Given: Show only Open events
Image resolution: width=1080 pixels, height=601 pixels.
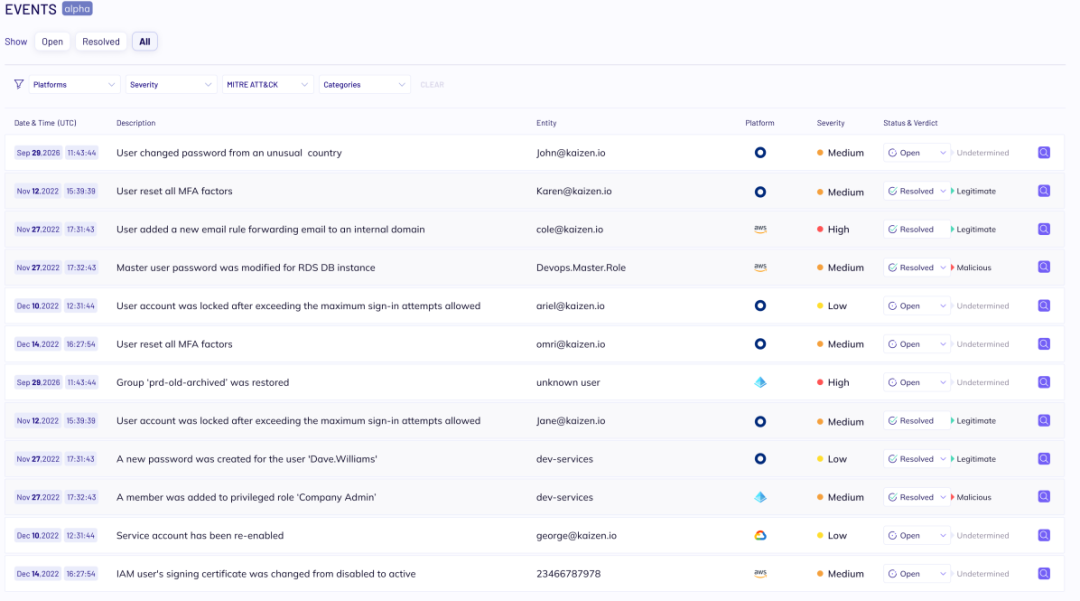Looking at the screenshot, I should [52, 42].
